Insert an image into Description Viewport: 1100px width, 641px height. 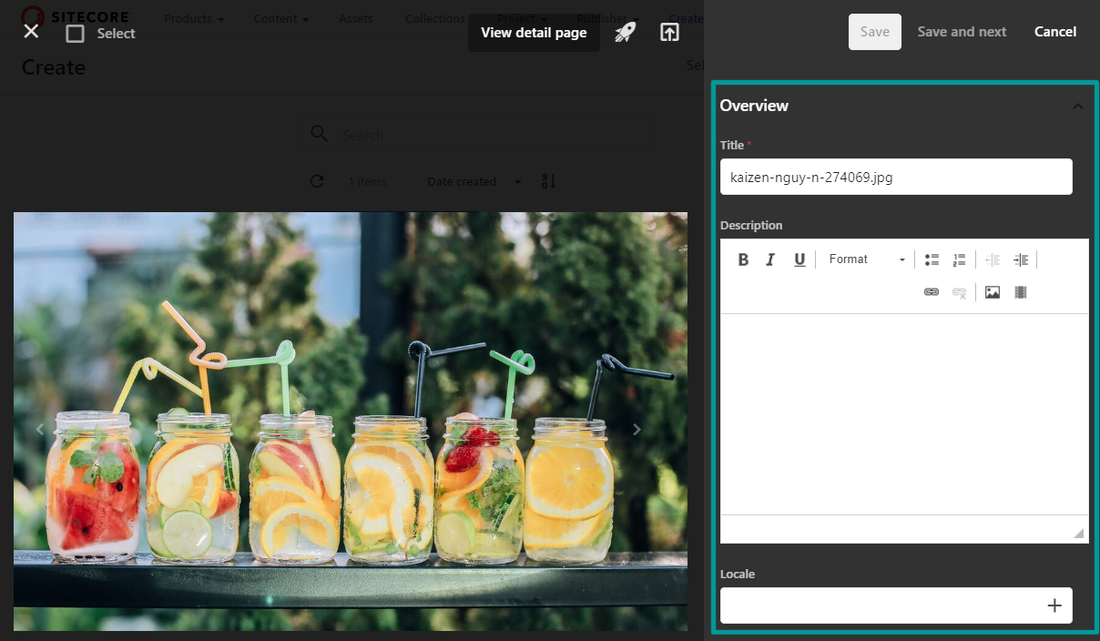(x=992, y=292)
